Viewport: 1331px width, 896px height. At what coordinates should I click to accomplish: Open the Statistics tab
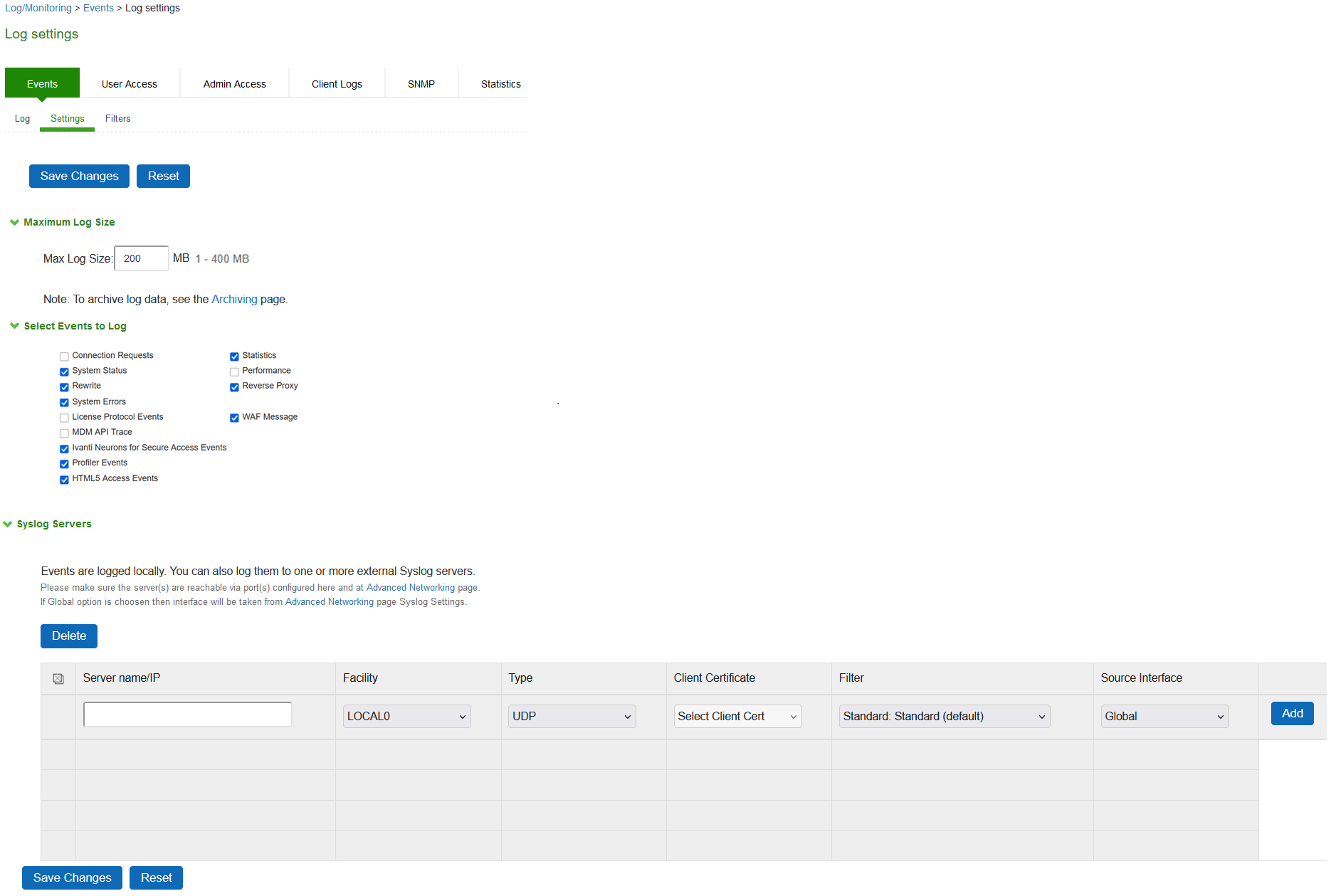[x=501, y=84]
